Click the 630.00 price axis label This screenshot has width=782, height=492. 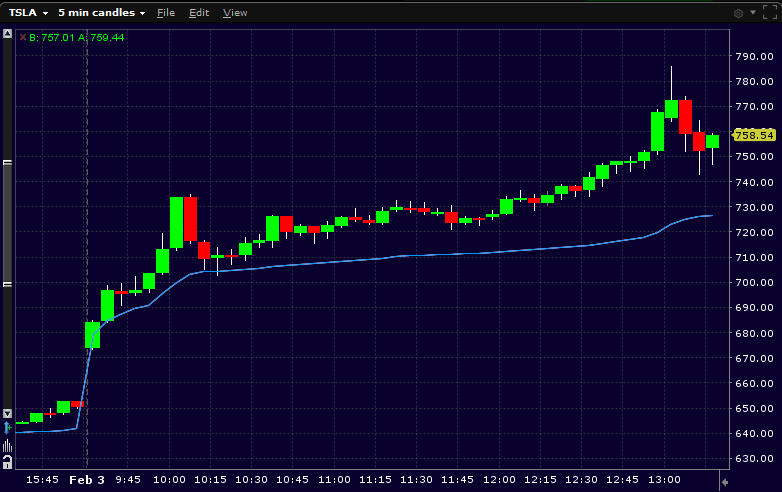755,458
